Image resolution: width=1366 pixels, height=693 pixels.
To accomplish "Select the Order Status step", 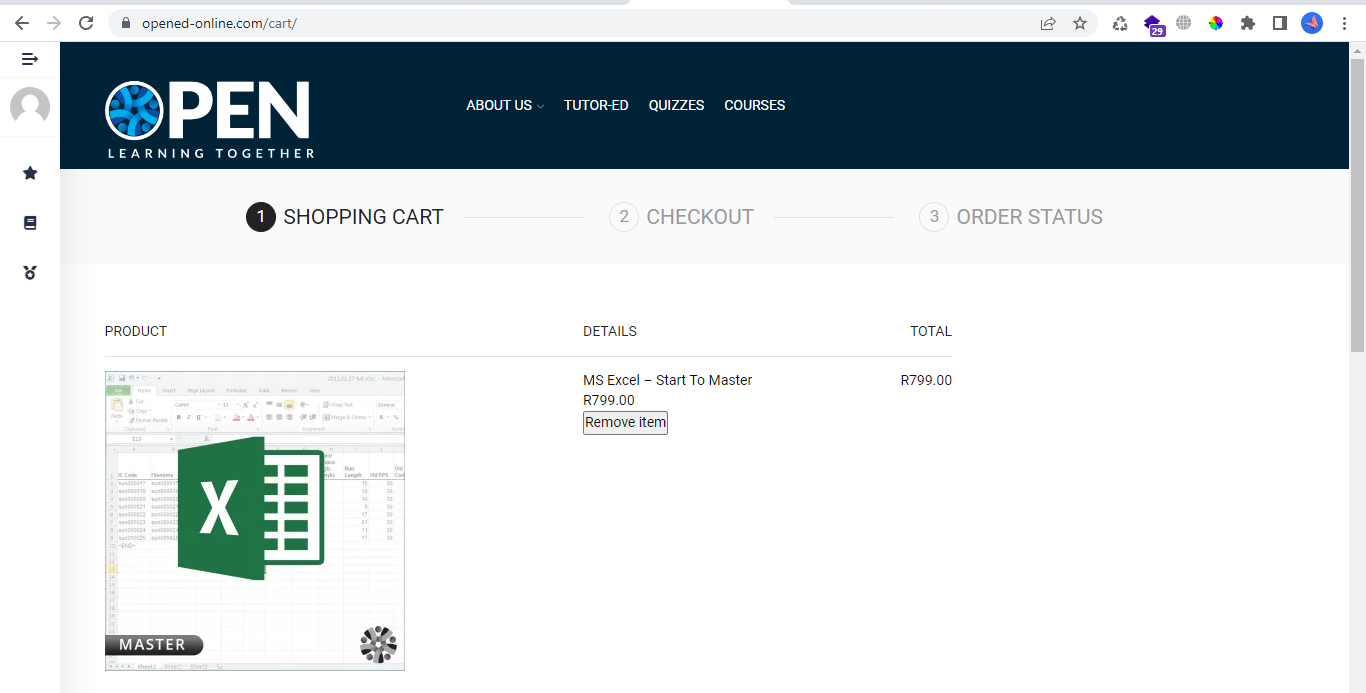I will [1011, 217].
